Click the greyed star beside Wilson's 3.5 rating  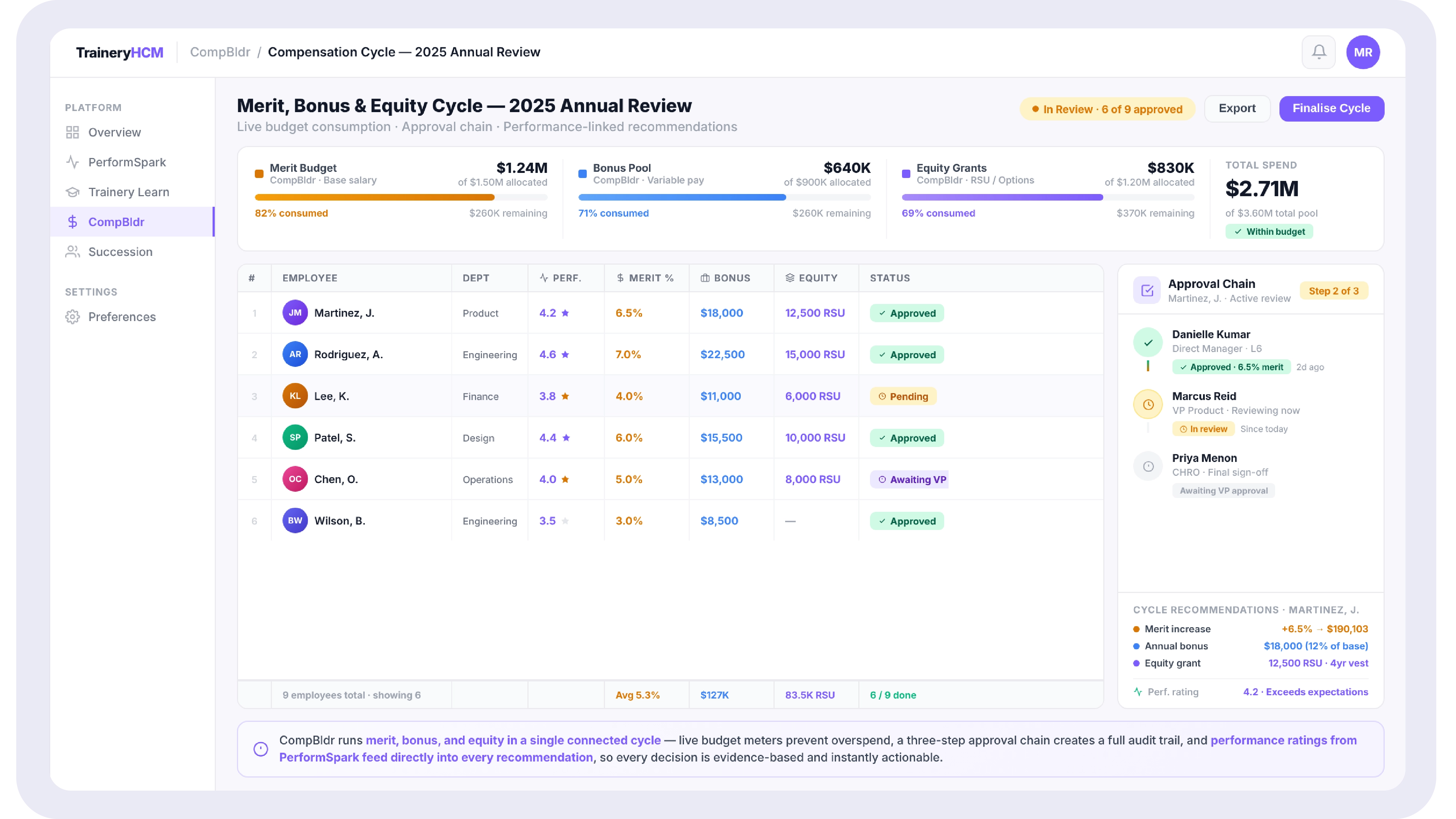[565, 521]
